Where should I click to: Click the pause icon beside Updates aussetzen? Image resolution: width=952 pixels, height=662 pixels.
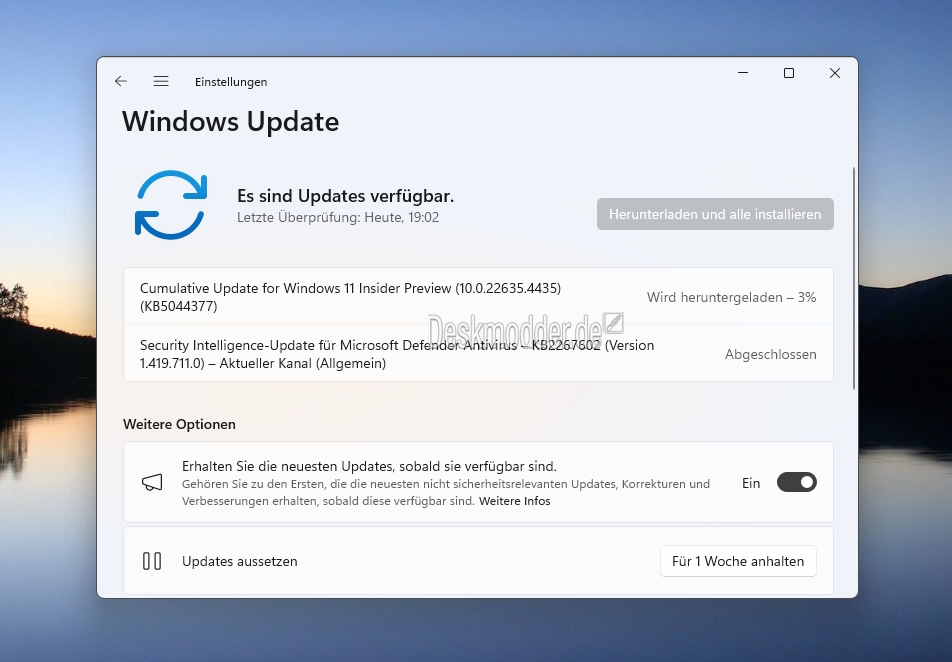(152, 561)
